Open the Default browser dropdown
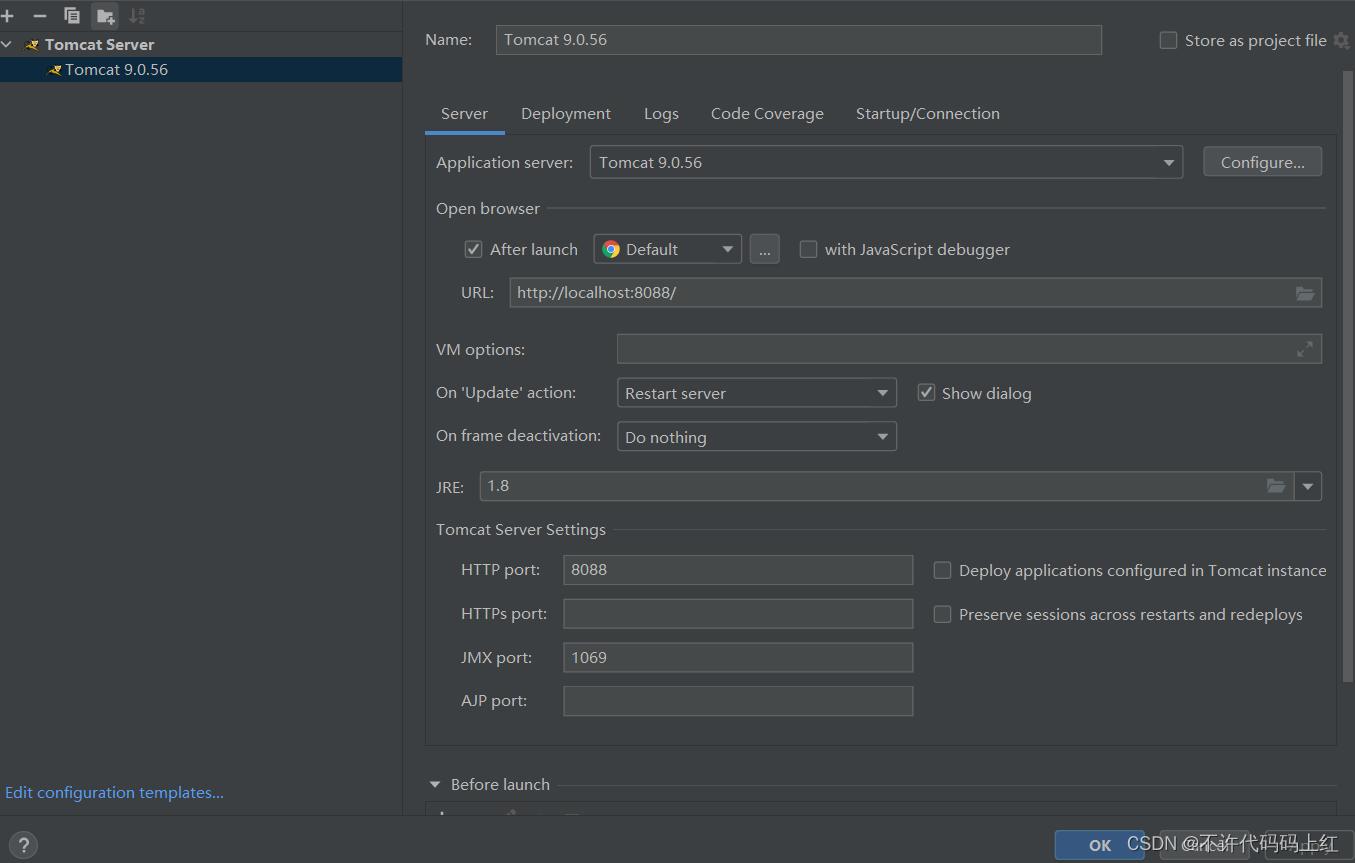1355x863 pixels. tap(667, 249)
